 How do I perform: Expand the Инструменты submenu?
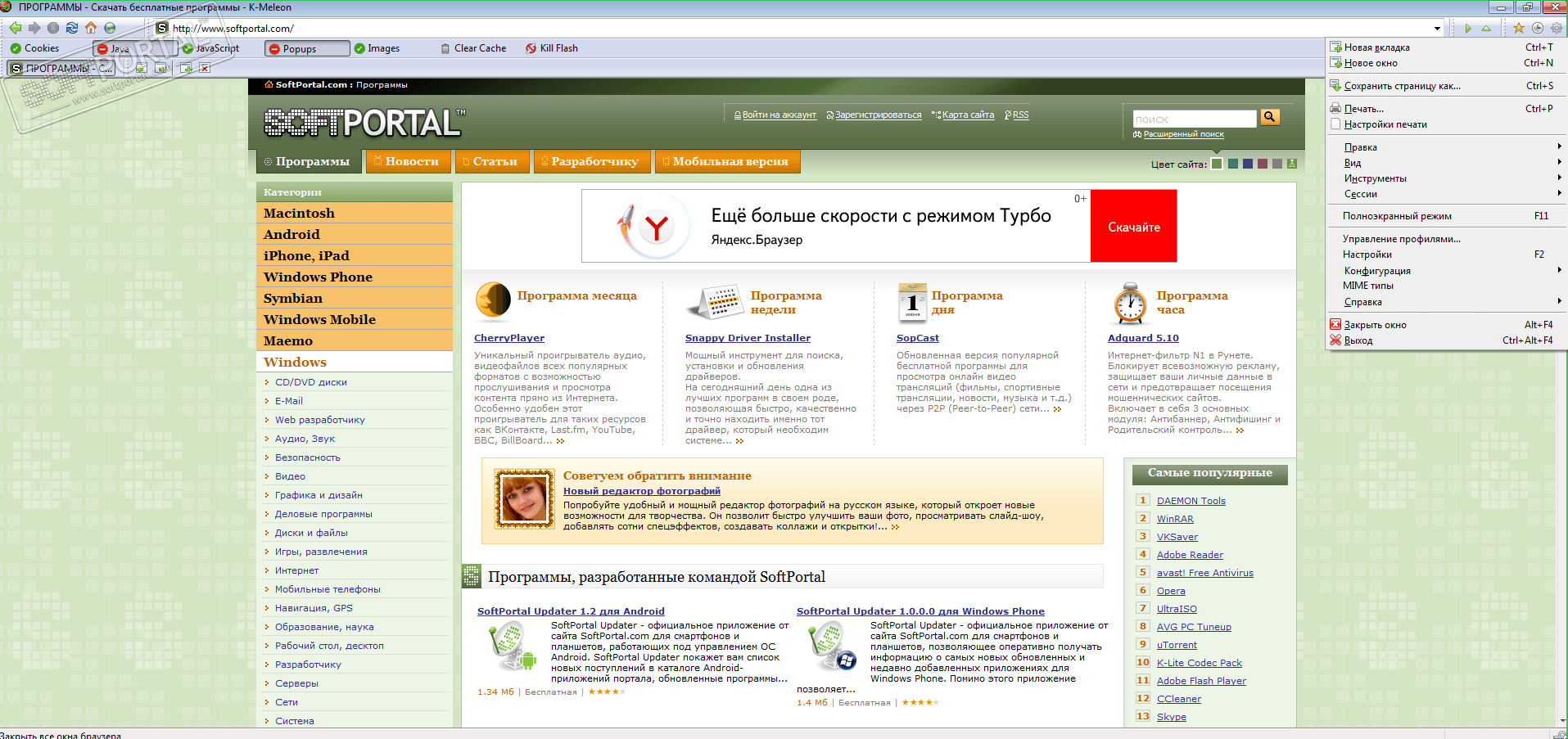[x=1447, y=178]
